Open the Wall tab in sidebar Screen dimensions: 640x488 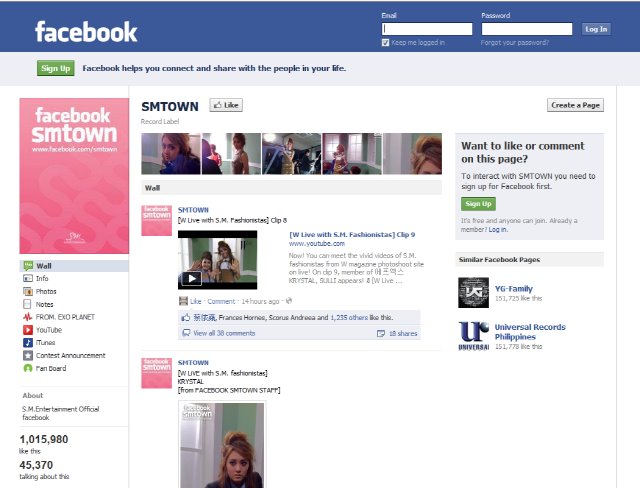pos(74,266)
